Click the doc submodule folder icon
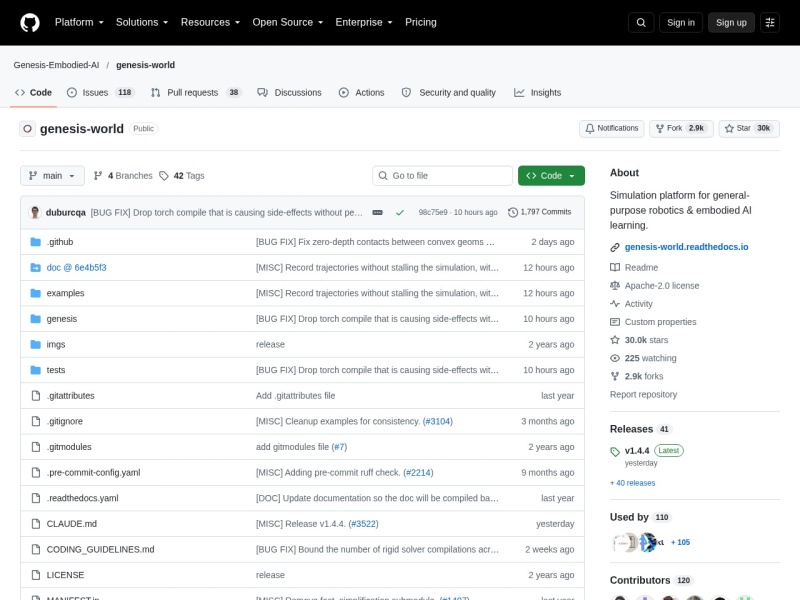Image resolution: width=800 pixels, height=600 pixels. point(35,267)
